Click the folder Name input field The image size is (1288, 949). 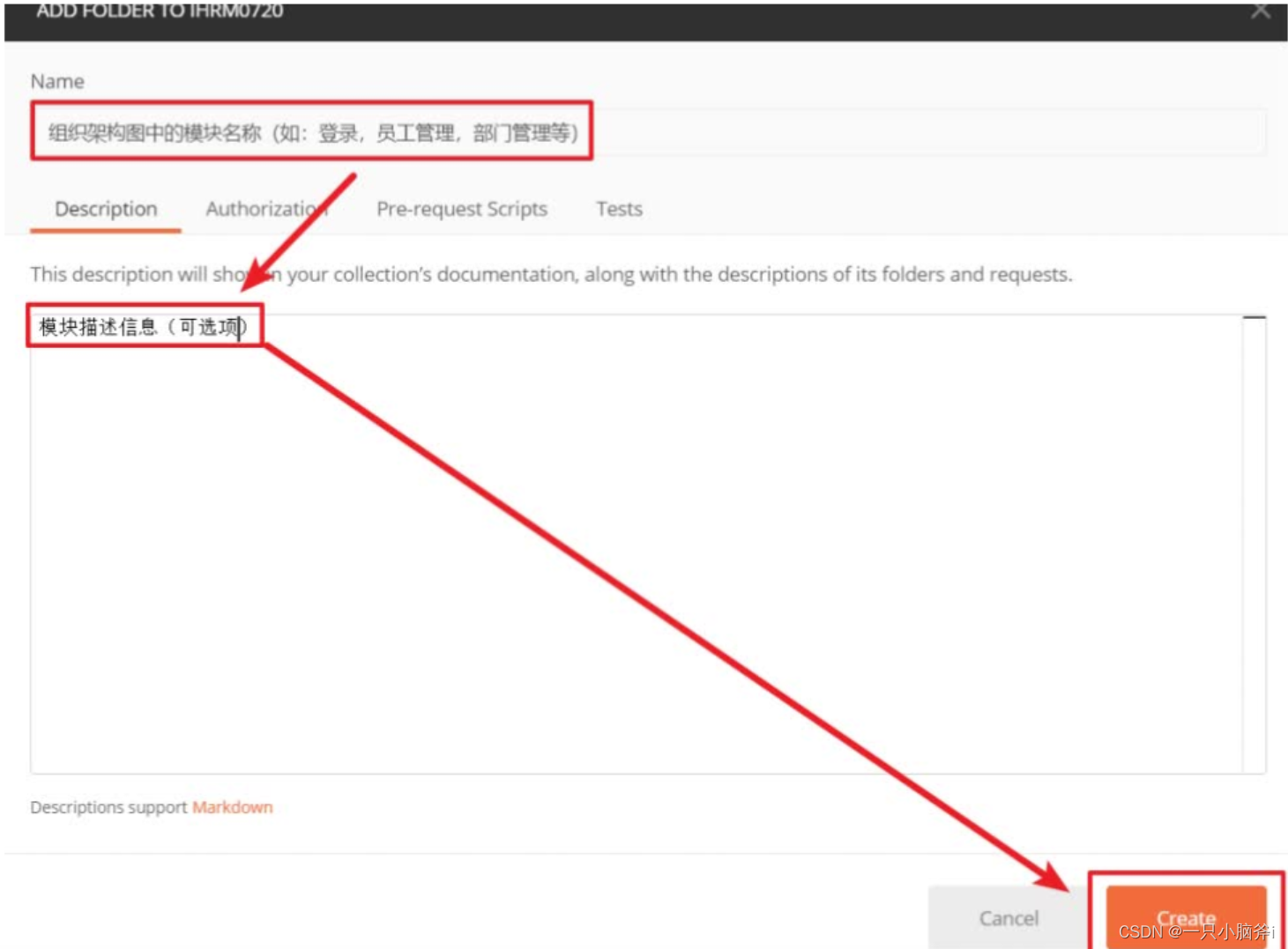[x=648, y=132]
